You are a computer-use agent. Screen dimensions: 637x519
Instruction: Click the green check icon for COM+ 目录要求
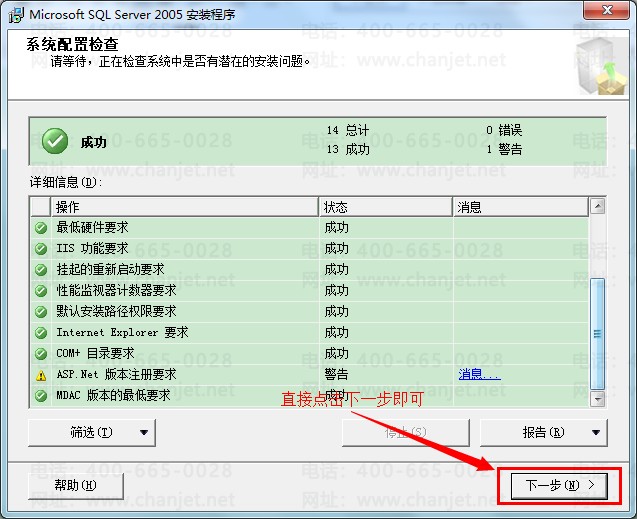(41, 353)
